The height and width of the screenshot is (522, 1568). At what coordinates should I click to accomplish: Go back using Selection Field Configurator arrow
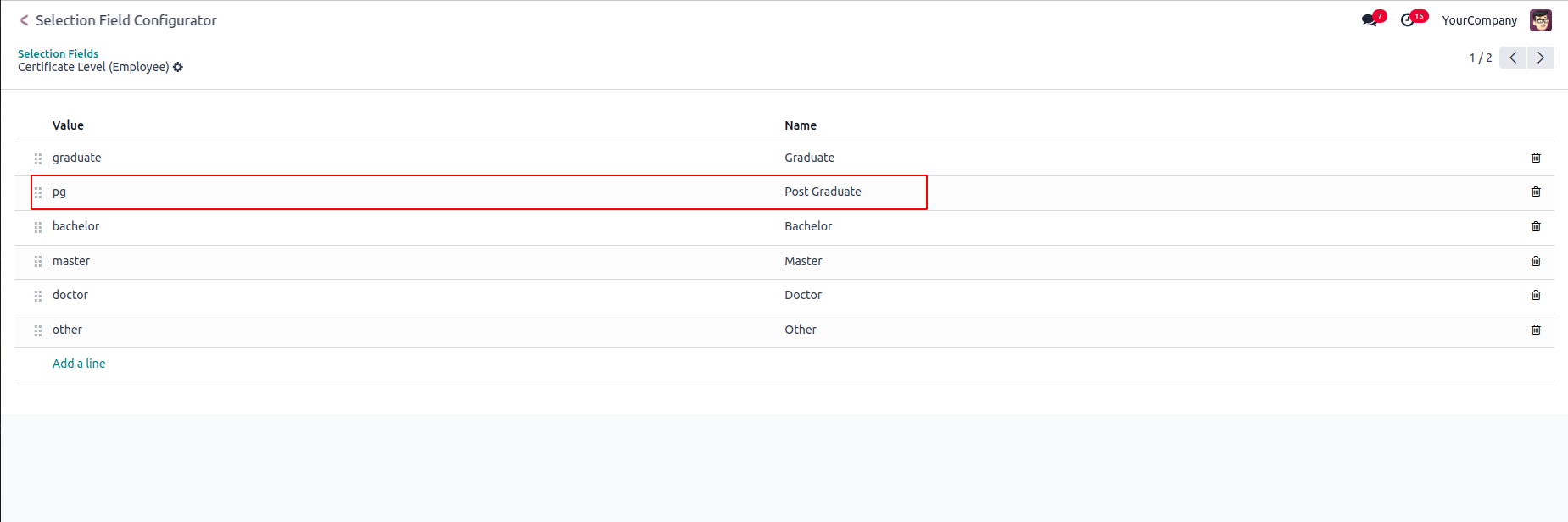[24, 20]
